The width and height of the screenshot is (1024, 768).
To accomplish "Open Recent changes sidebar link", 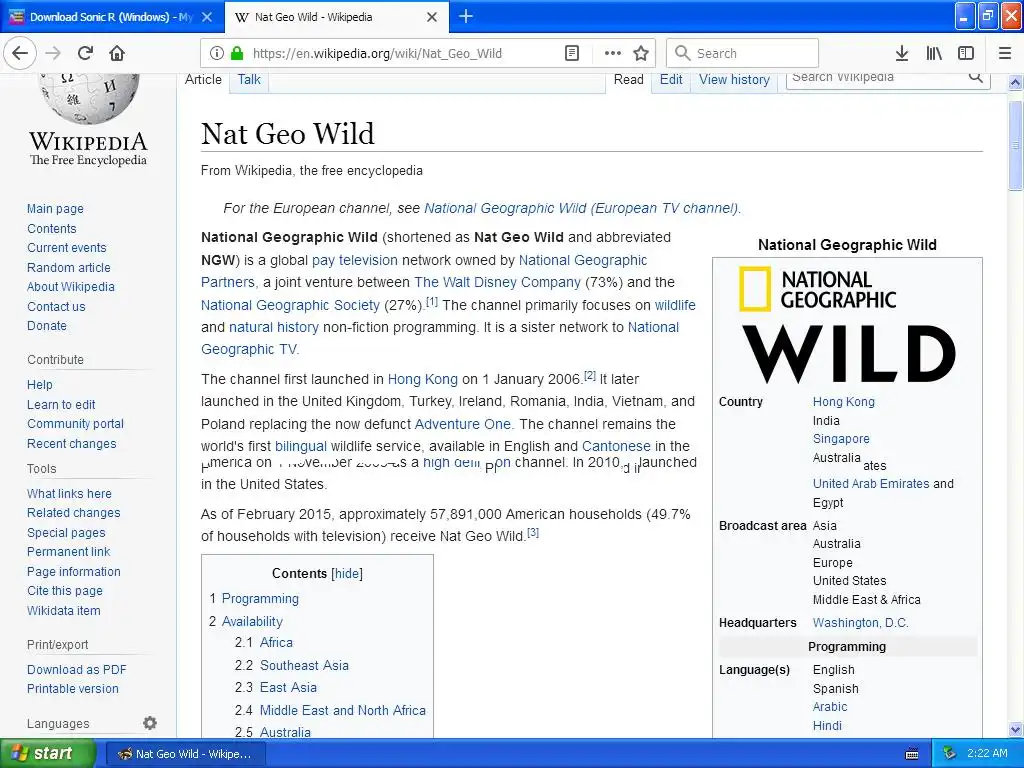I will (x=72, y=444).
